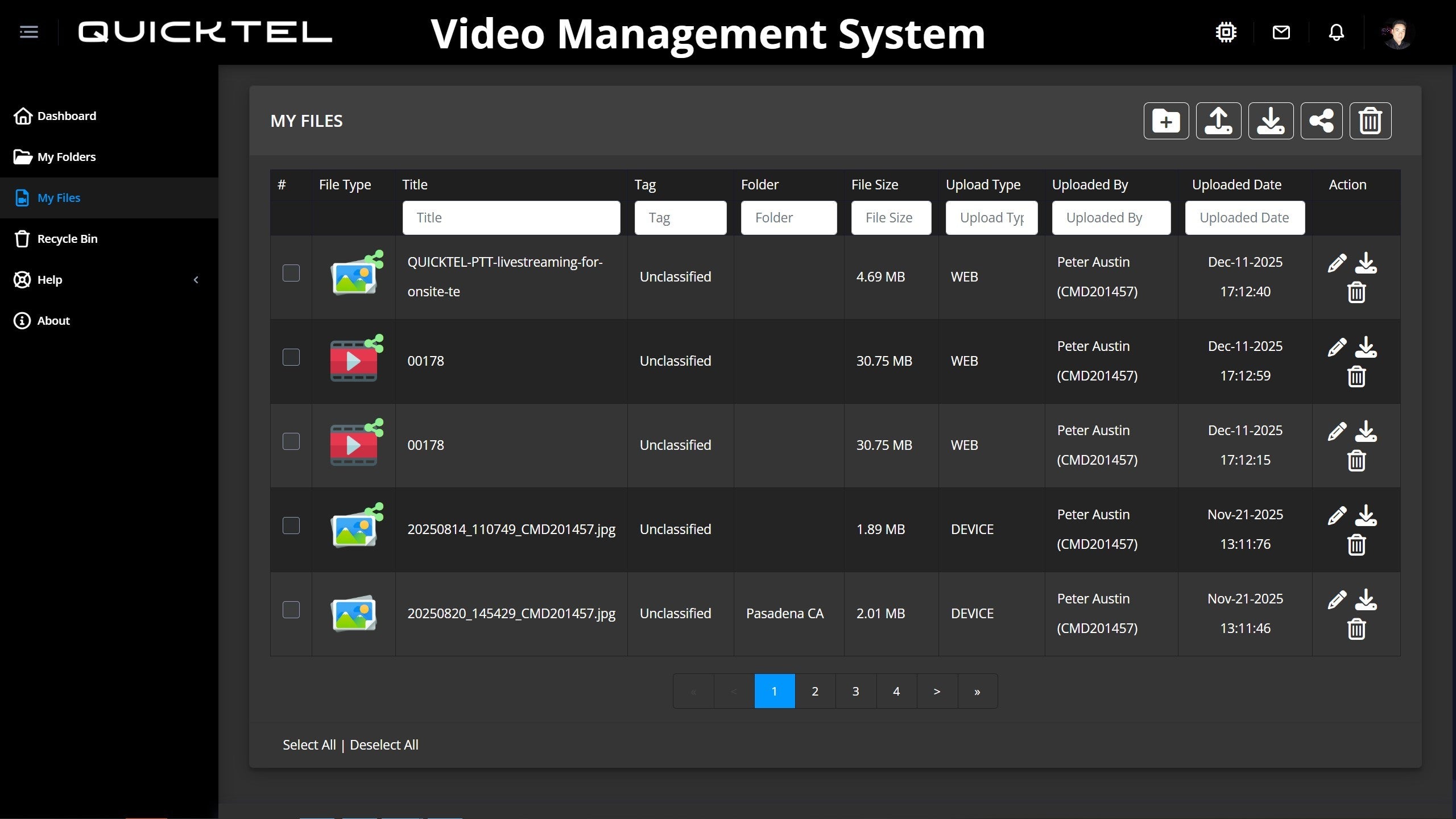Click the bulk delete trash icon in header

tap(1370, 121)
